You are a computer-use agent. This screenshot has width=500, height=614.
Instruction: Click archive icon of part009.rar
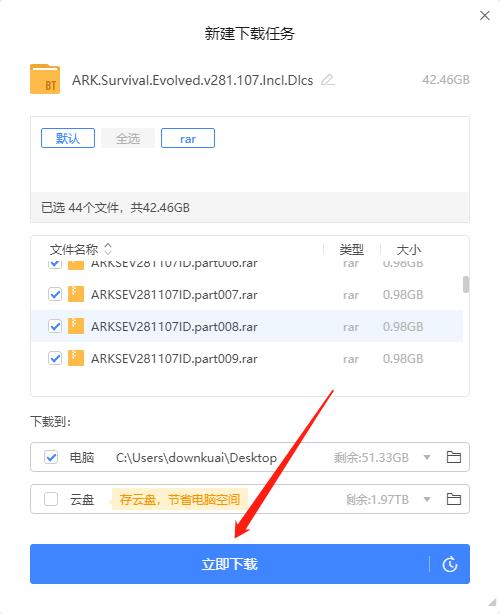[x=76, y=358]
